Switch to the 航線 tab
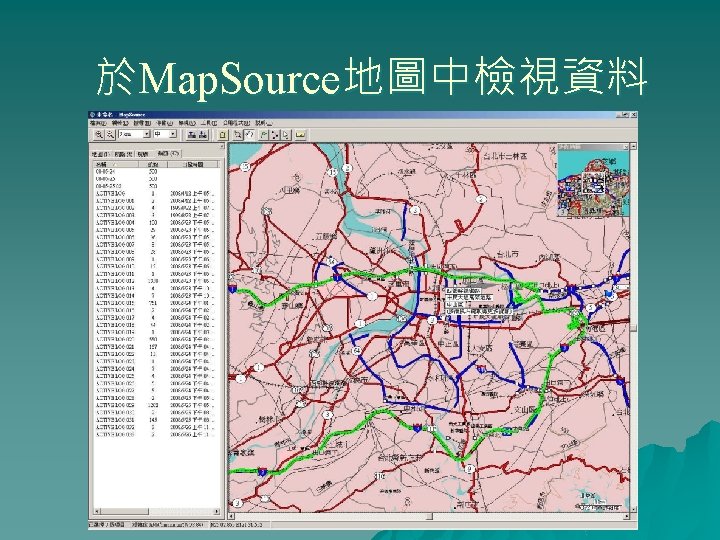The height and width of the screenshot is (540, 720). 143,154
